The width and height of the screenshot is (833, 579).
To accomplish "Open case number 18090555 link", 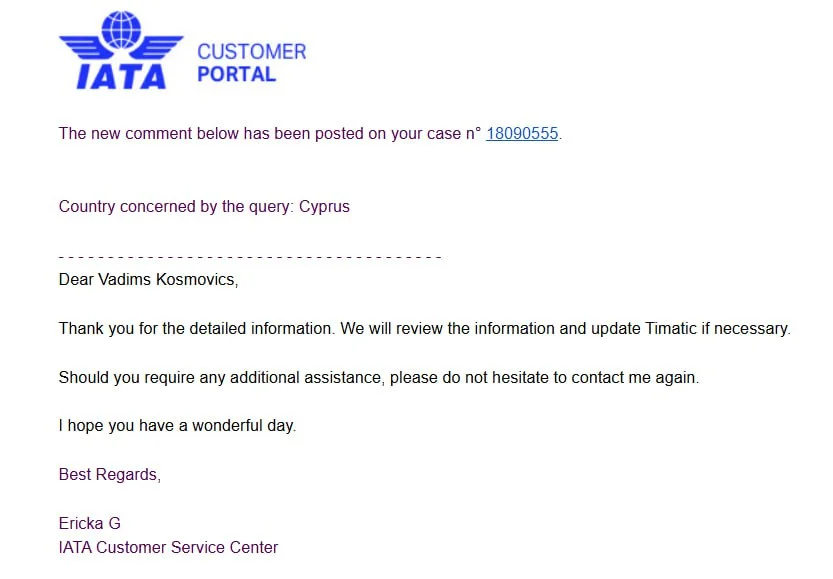I will pyautogui.click(x=521, y=134).
